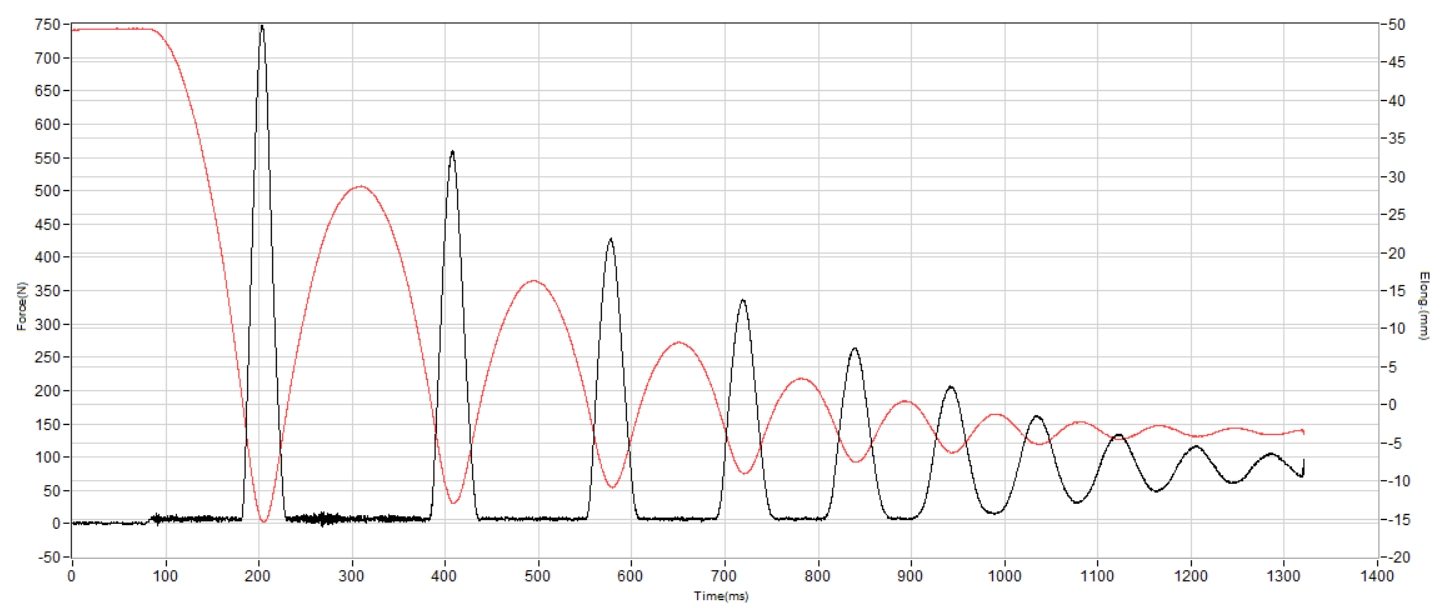Click the third black force peak near 425 N

pyautogui.click(x=610, y=240)
